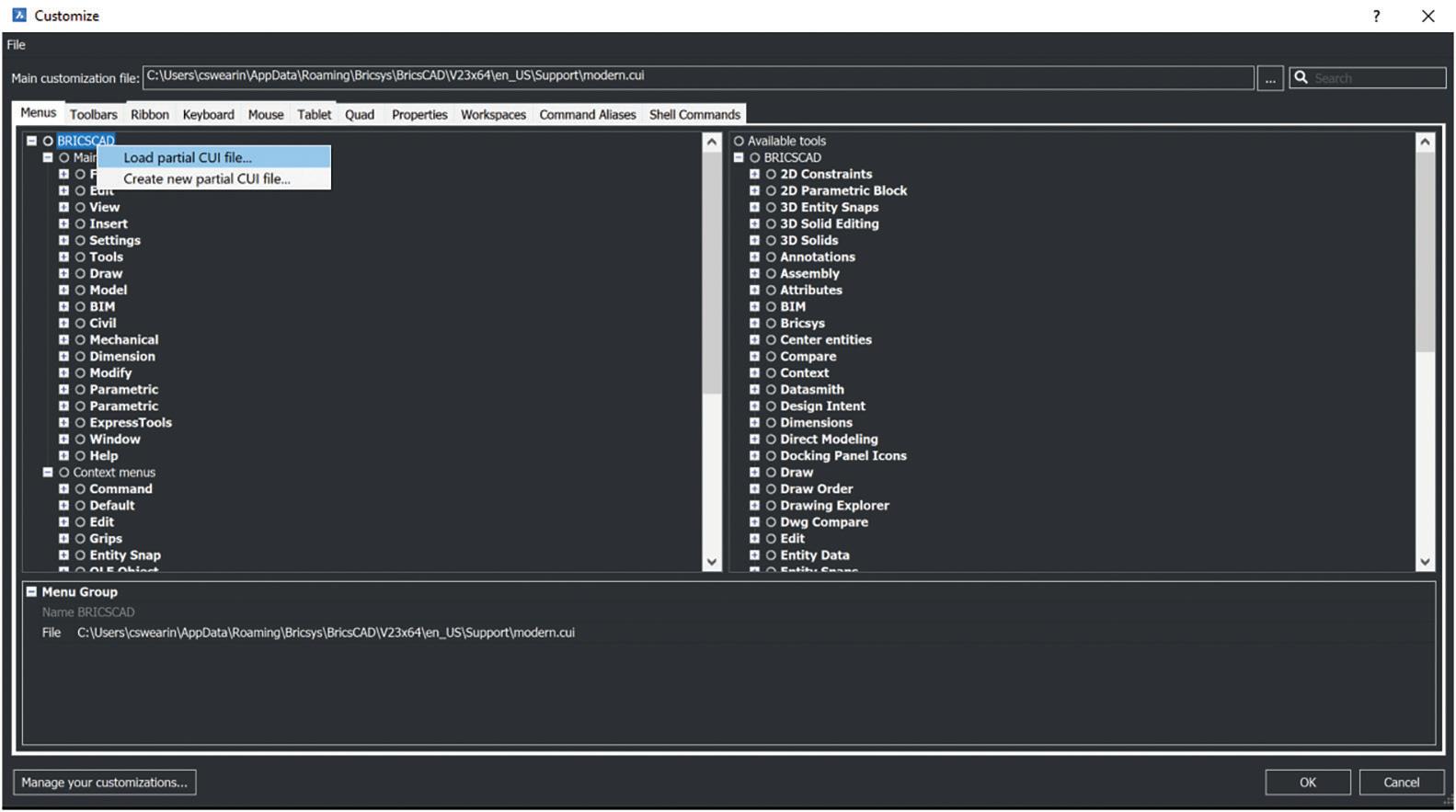Choose Load partial CUI file...
The height and width of the screenshot is (812, 1456).
click(x=214, y=157)
